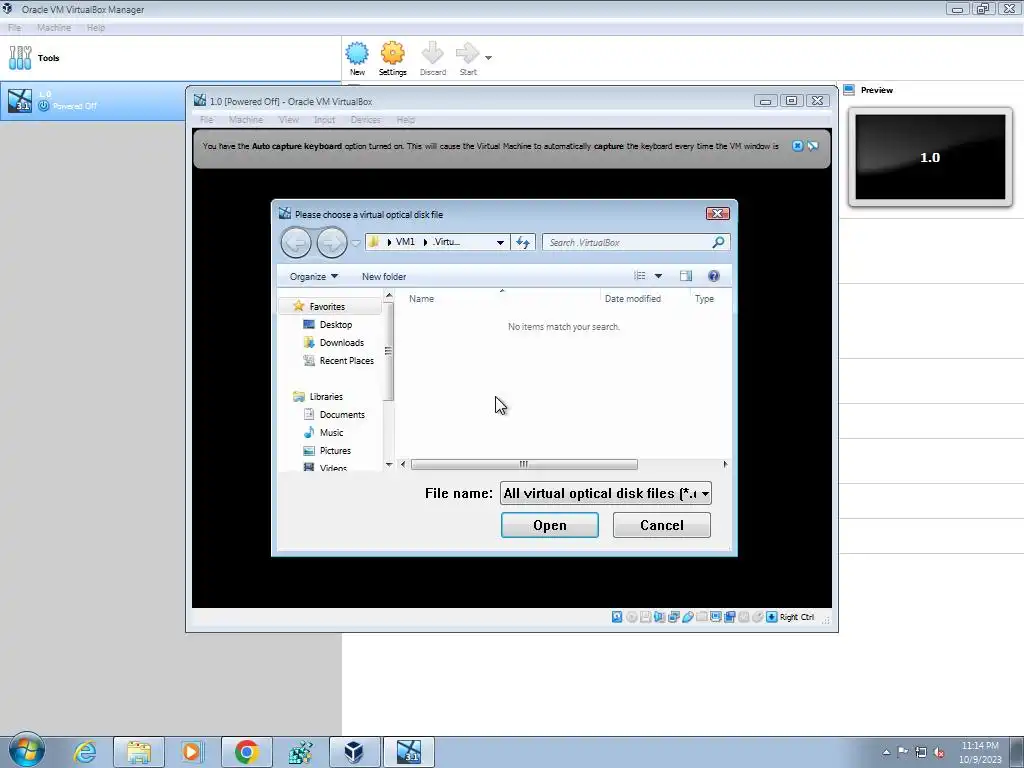Click the search magnifier icon
Image resolution: width=1024 pixels, height=768 pixels.
[x=718, y=242]
